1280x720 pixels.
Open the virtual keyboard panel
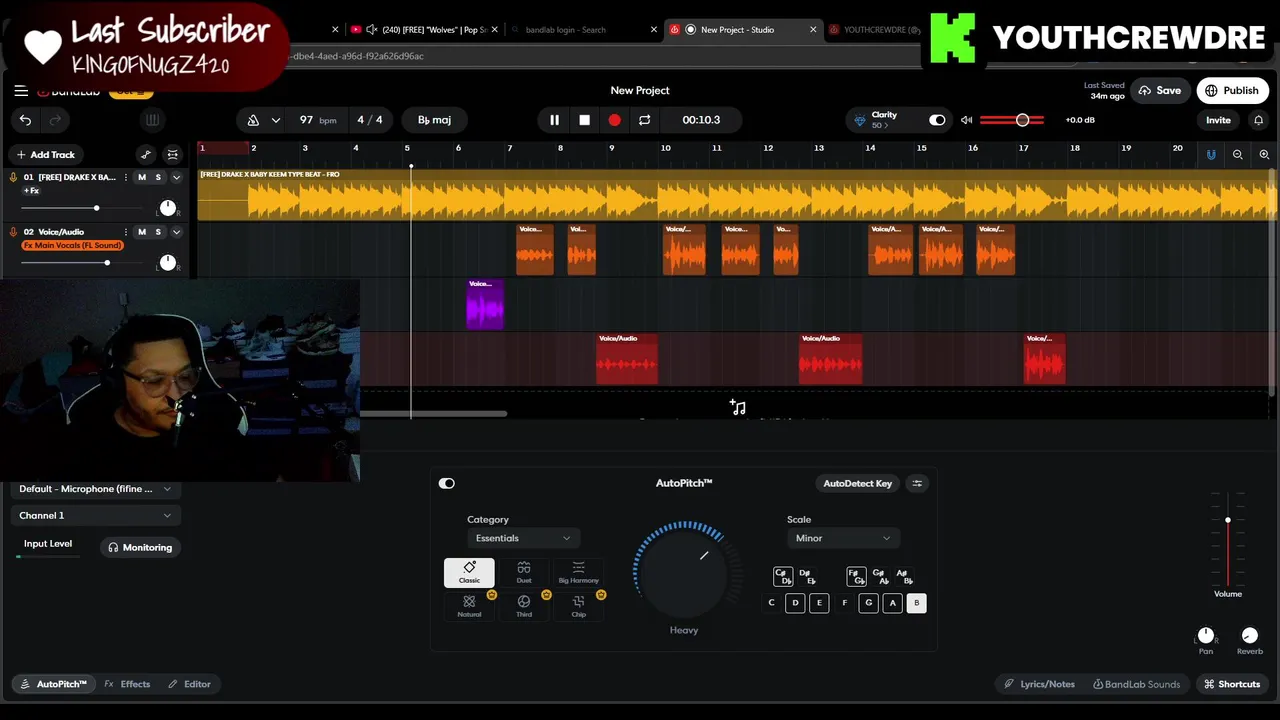152,120
